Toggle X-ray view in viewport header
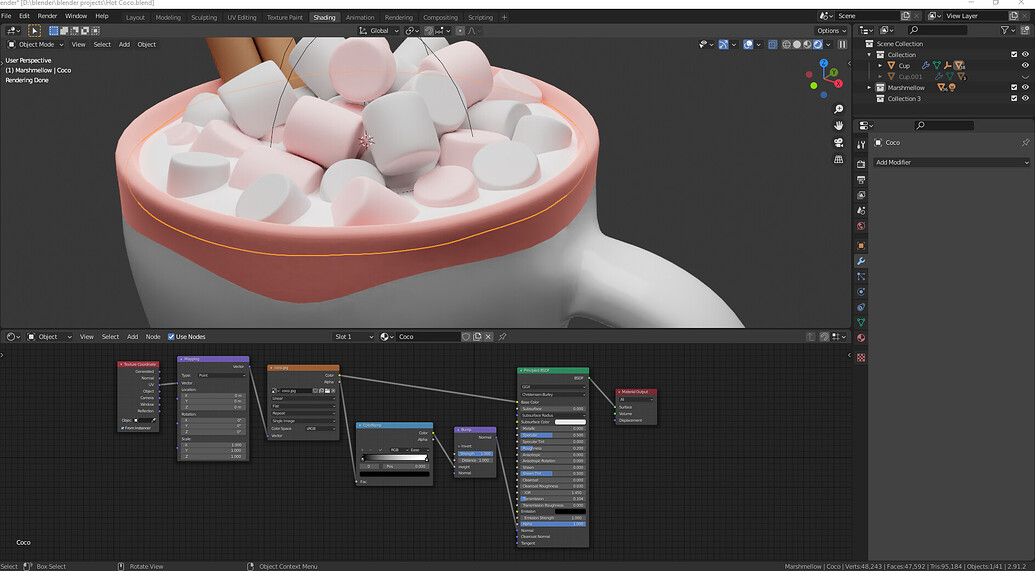 point(772,44)
